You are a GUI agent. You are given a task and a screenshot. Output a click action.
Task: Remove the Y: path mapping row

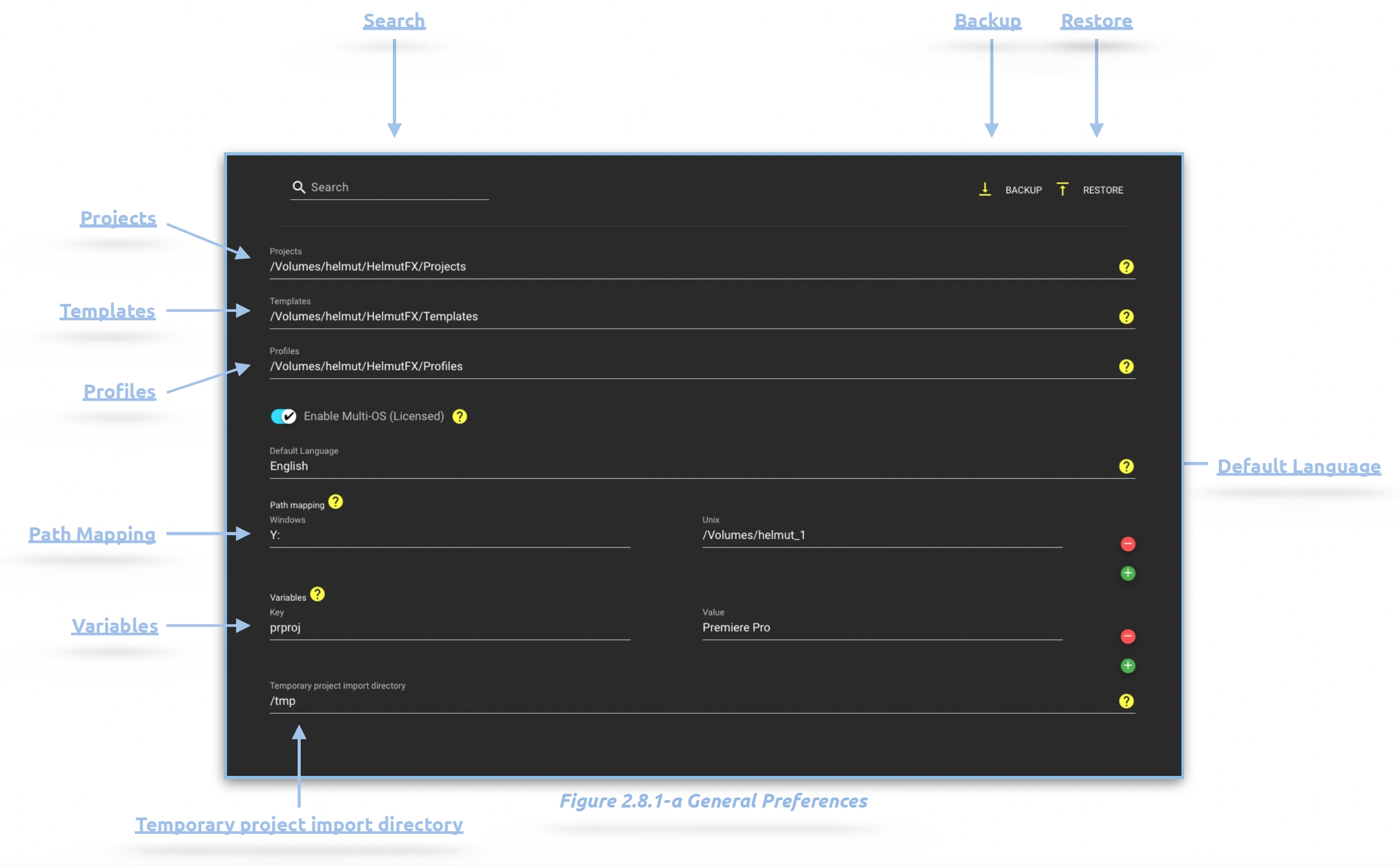1127,544
